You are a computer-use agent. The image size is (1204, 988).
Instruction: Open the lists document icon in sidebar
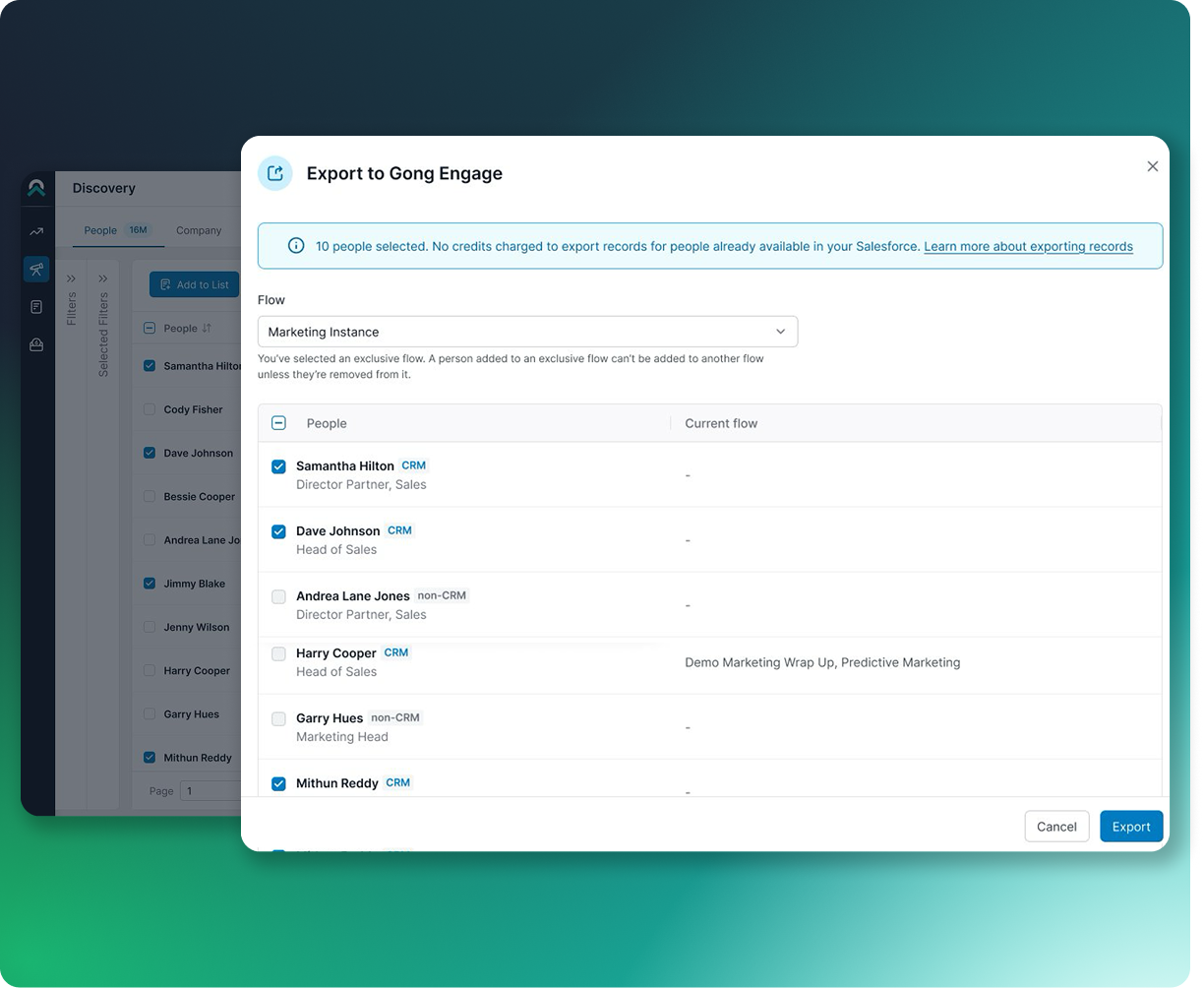36,307
